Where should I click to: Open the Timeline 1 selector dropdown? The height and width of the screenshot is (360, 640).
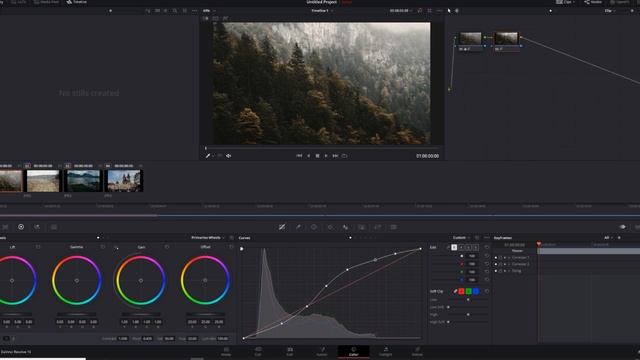pyautogui.click(x=322, y=11)
